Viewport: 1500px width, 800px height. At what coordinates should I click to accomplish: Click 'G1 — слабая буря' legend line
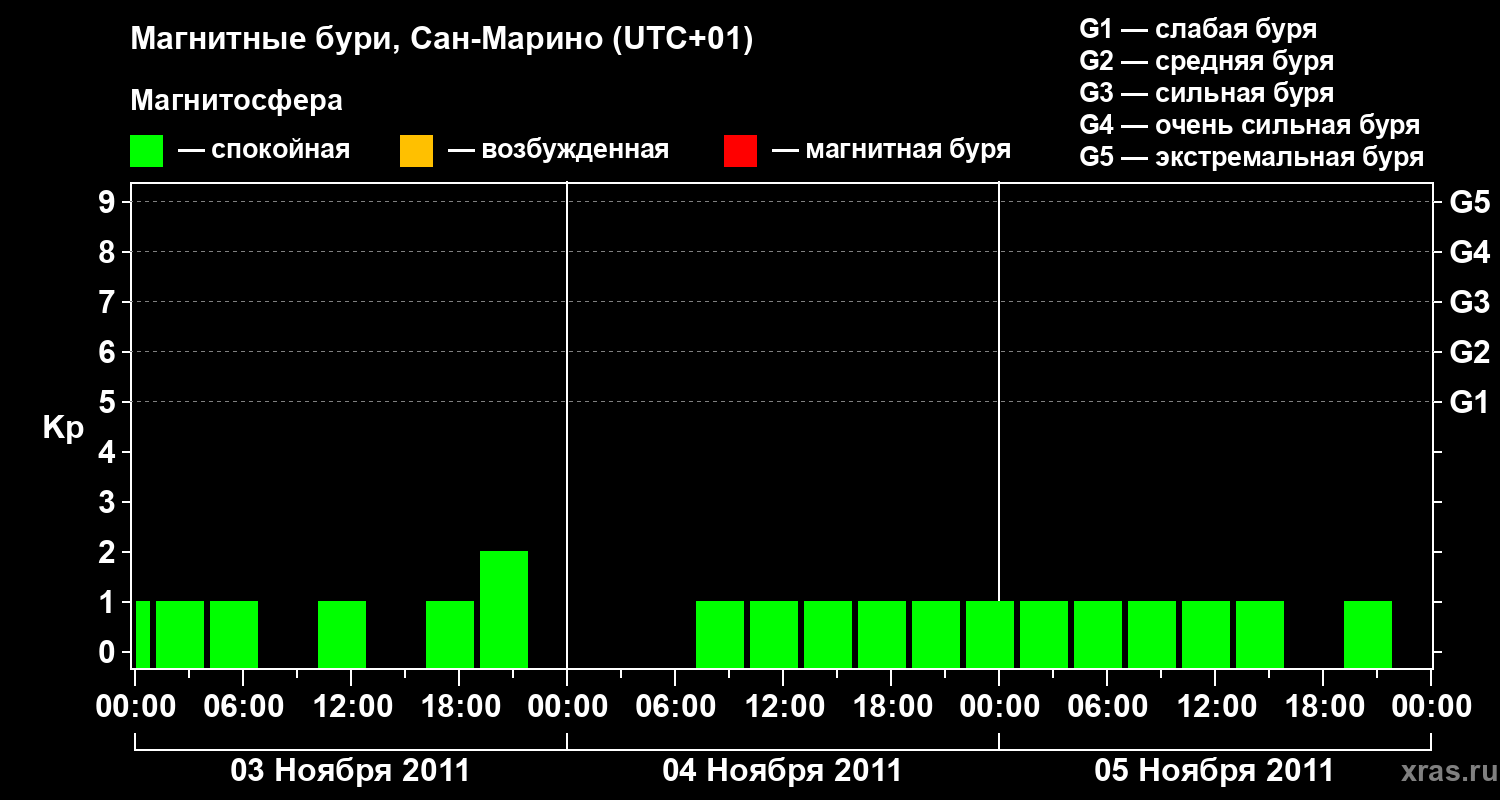[x=1198, y=29]
